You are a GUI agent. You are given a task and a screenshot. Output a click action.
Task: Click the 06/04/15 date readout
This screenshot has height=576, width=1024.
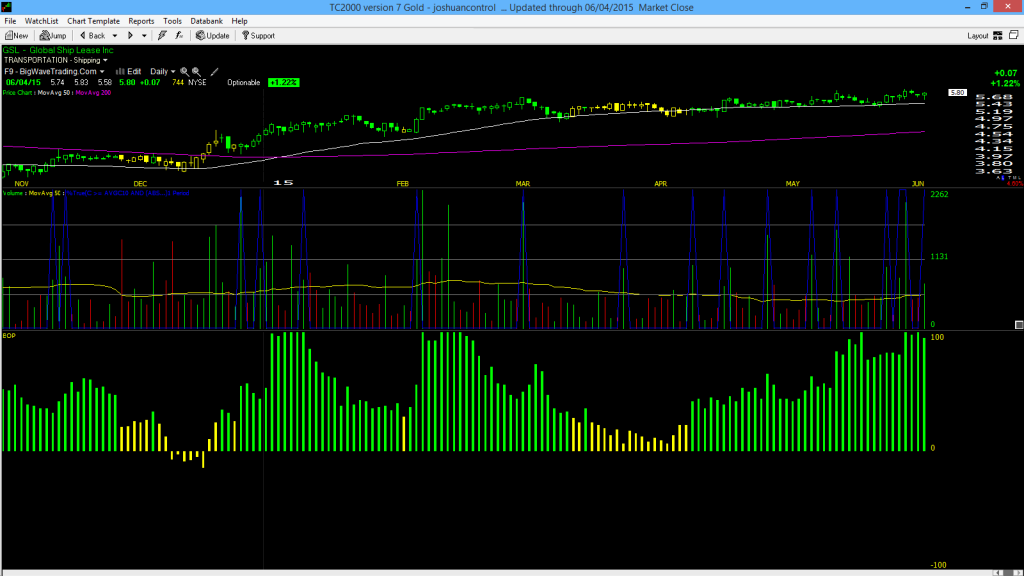pos(23,83)
